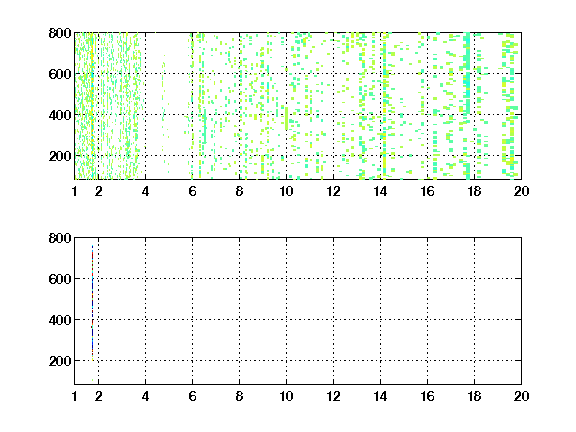576x432 pixels.
Task: Click the cyan vertical band near x=18 in top plot
Action: [467, 106]
